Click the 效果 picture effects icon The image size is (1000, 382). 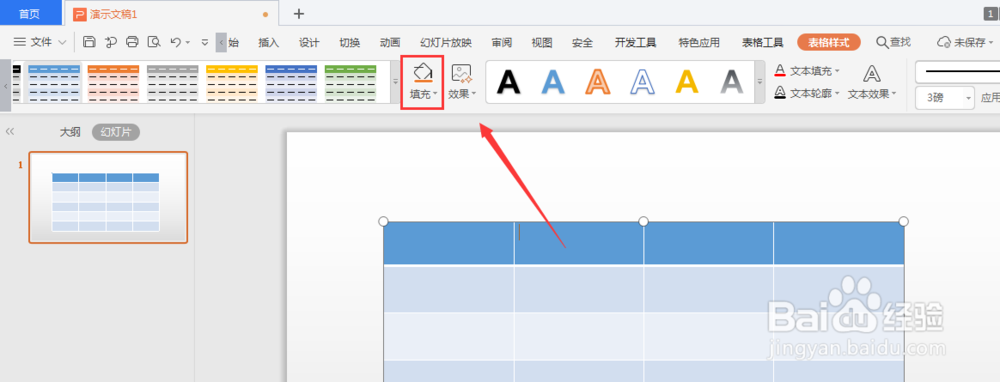(461, 73)
